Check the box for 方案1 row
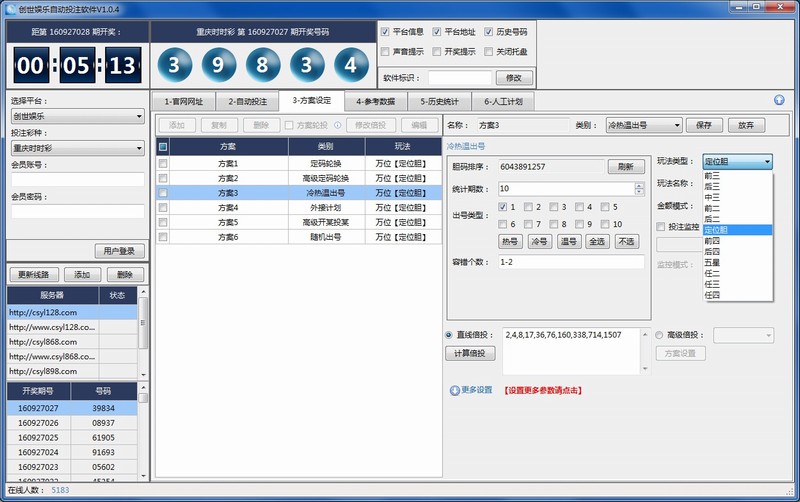800x502 pixels. point(163,163)
